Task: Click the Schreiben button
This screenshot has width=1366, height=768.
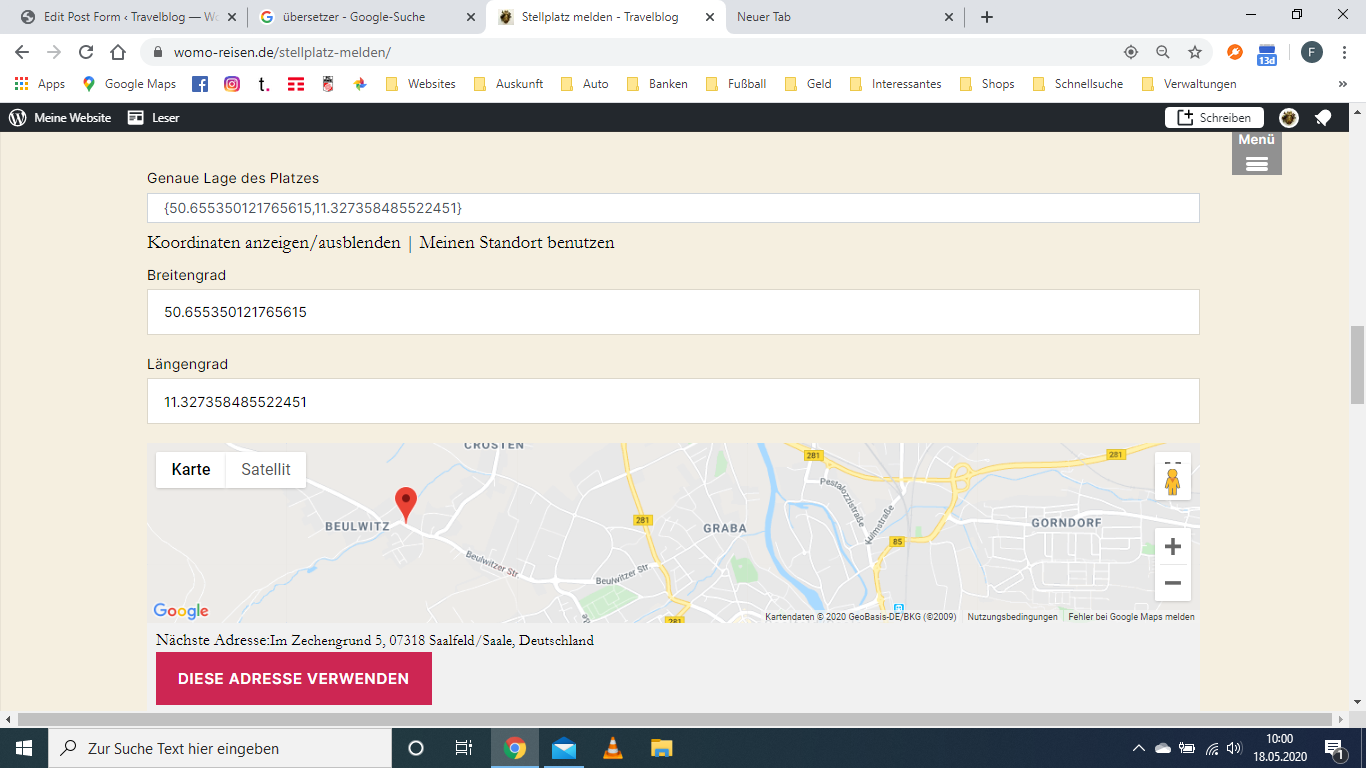Action: tap(1214, 118)
